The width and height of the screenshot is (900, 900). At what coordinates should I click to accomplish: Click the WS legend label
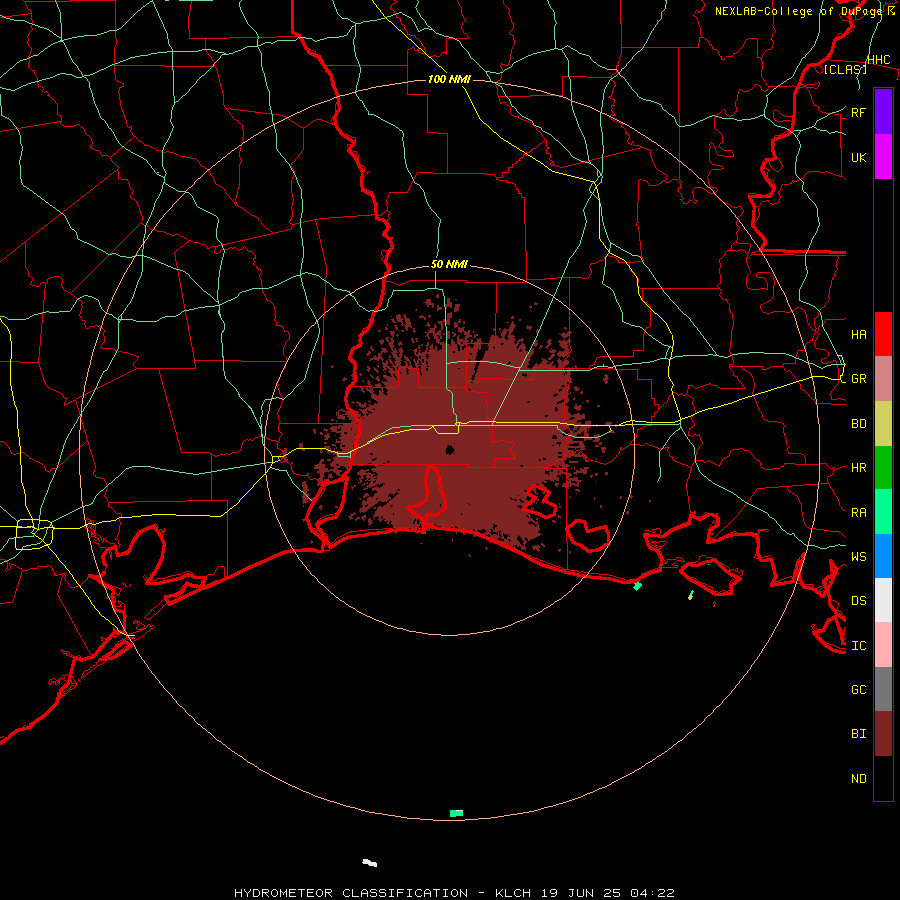(x=858, y=556)
